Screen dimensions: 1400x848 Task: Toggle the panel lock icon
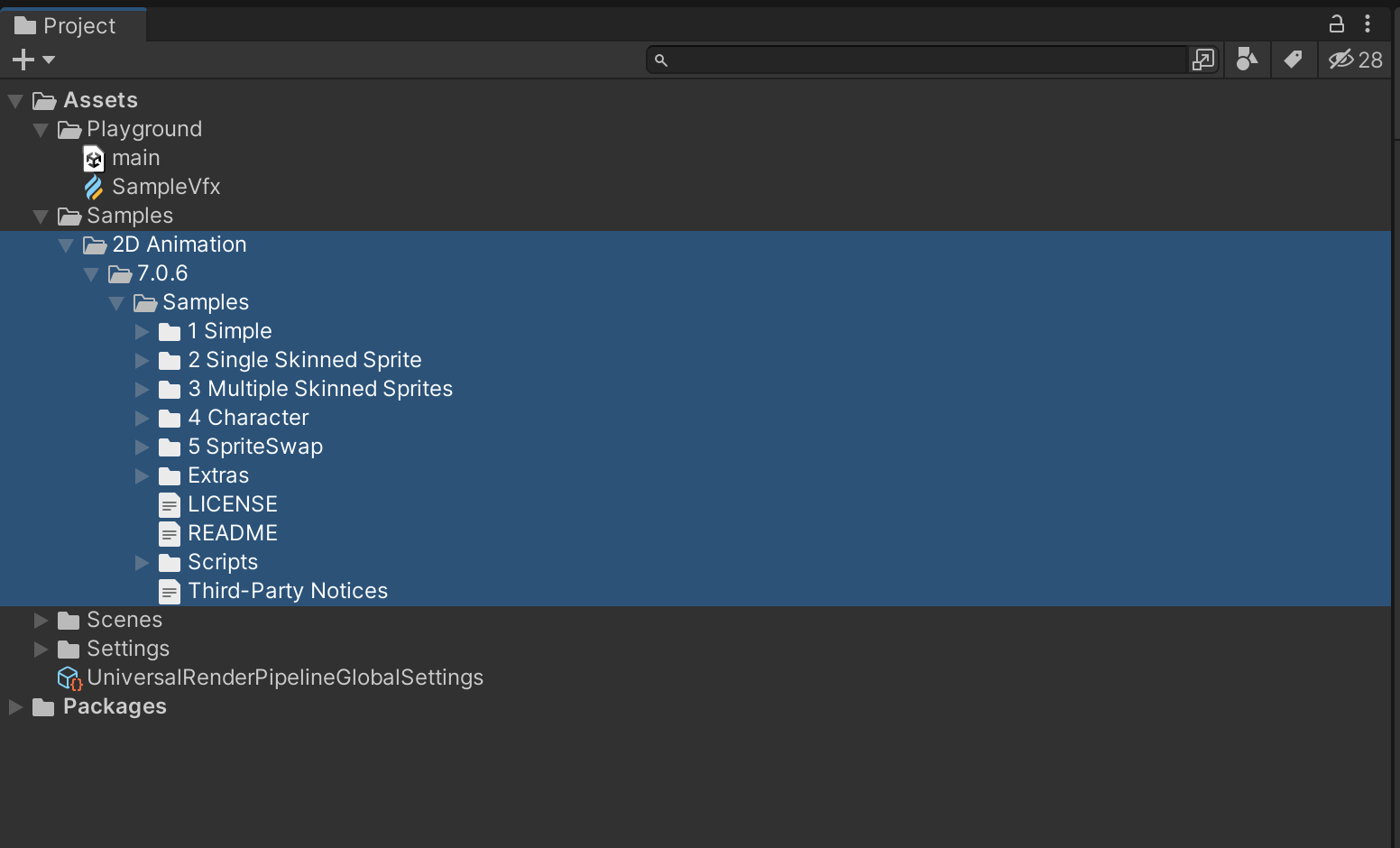click(1336, 23)
